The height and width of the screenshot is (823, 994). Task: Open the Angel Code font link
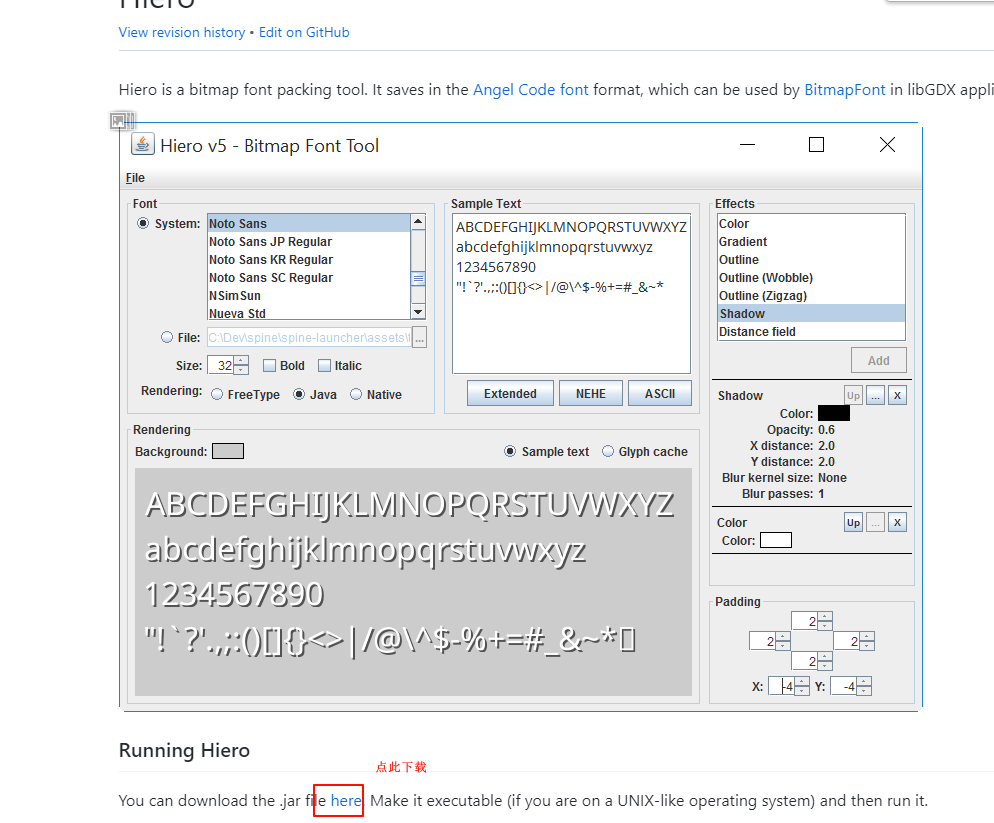(x=530, y=90)
